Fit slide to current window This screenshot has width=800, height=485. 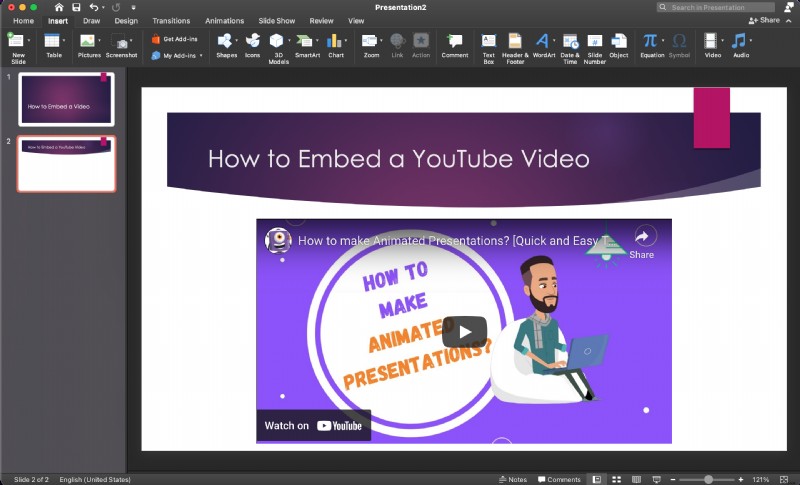point(784,479)
